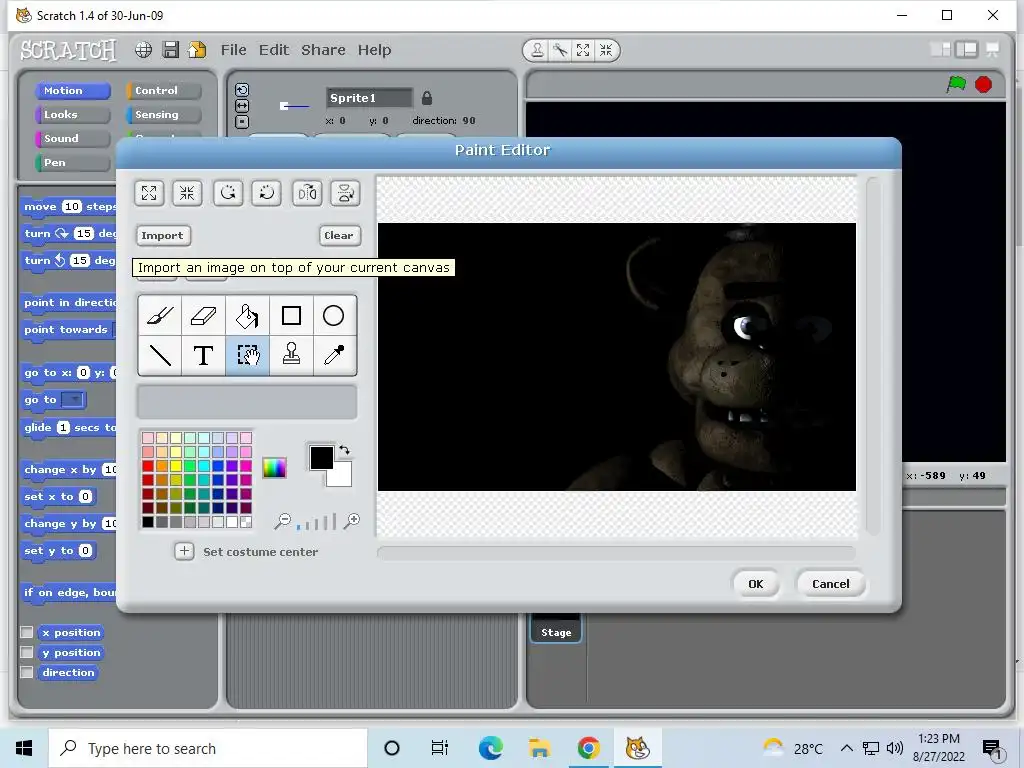Open the 'go to' block dropdown
Viewport: 1024px width, 768px height.
[73, 399]
